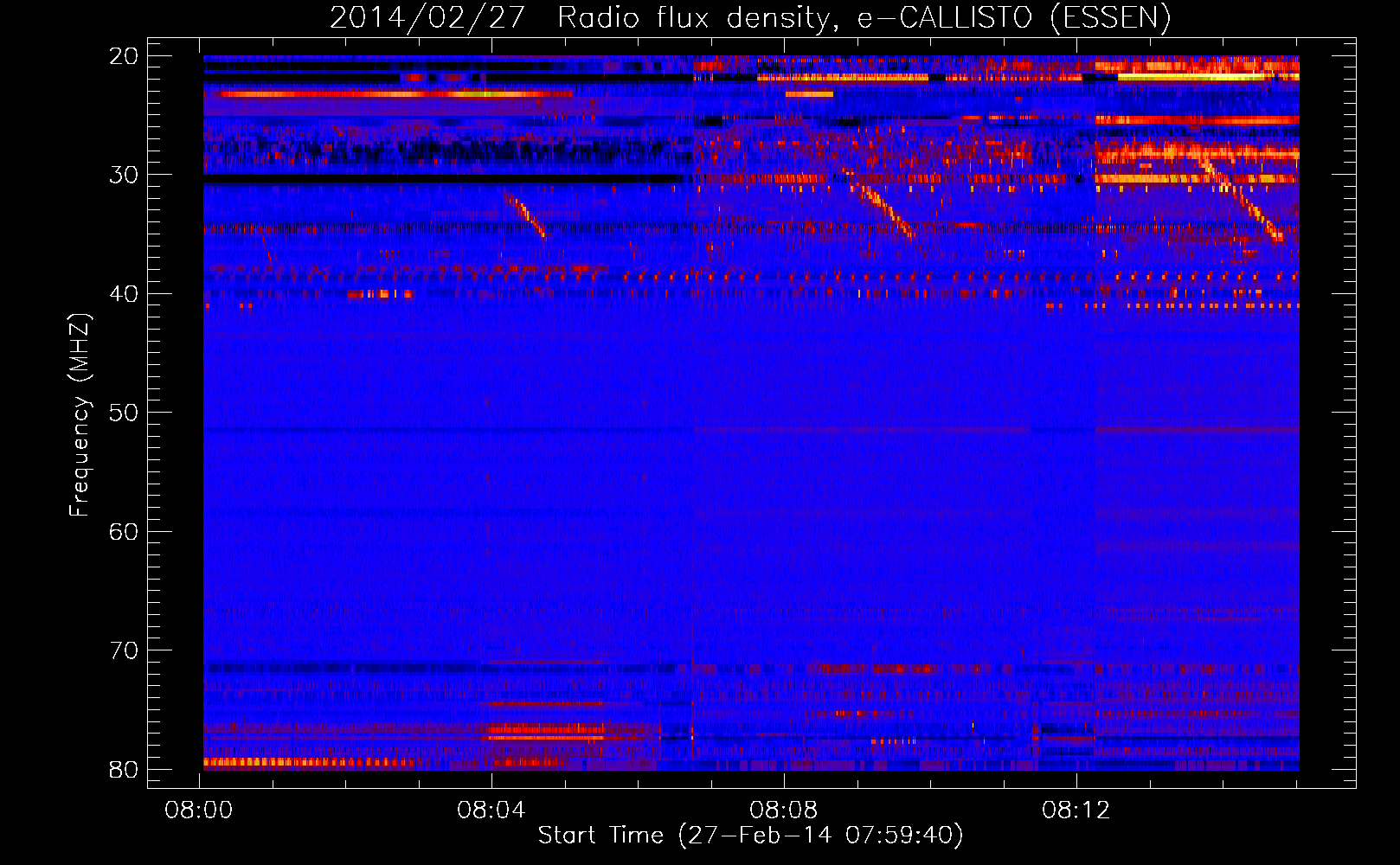Image resolution: width=1400 pixels, height=865 pixels.
Task: Click the 08:12 time tick label
Action: (x=1076, y=811)
